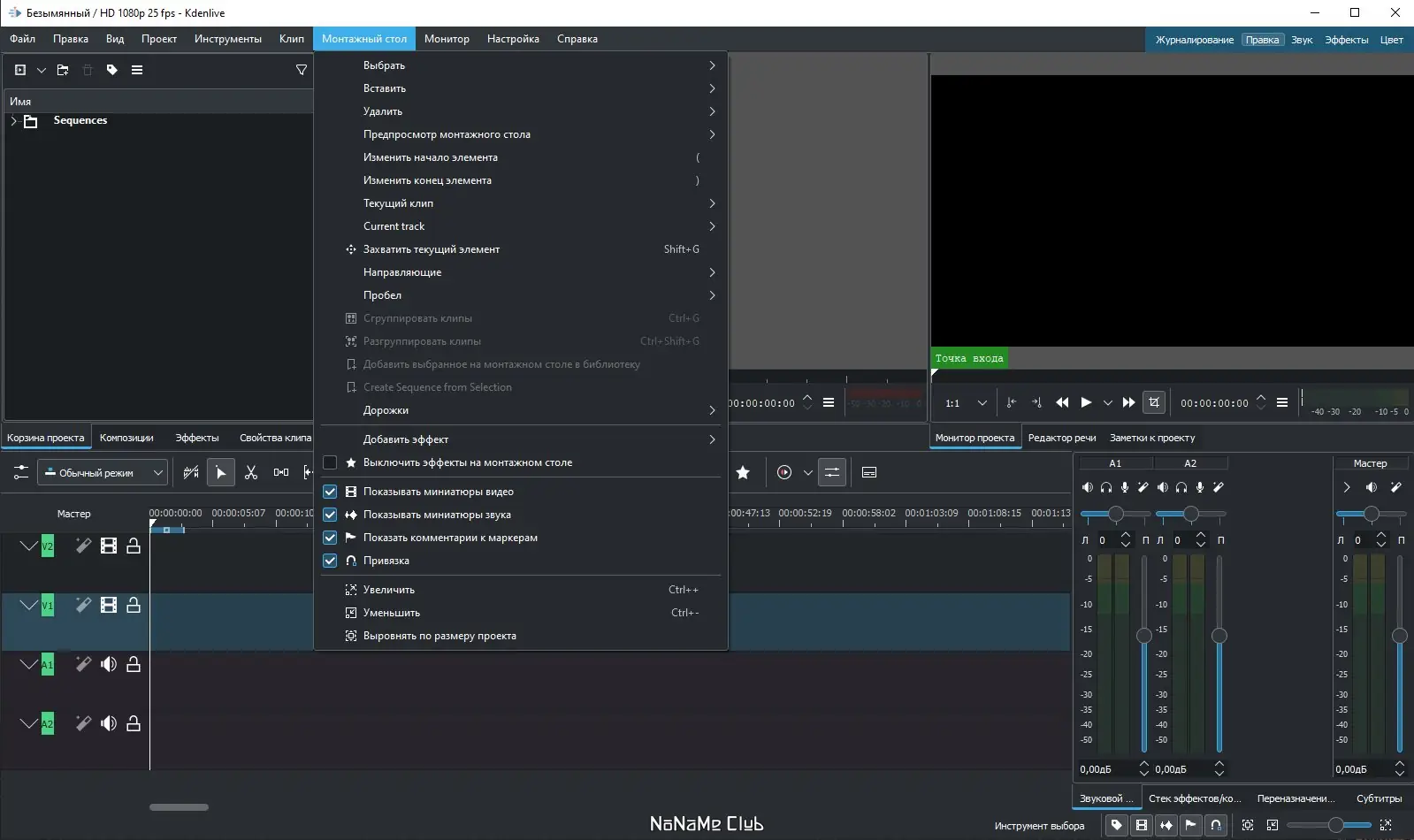Viewport: 1414px width, 840px height.
Task: Toggle the Привязка snapping checkbox
Action: point(330,561)
